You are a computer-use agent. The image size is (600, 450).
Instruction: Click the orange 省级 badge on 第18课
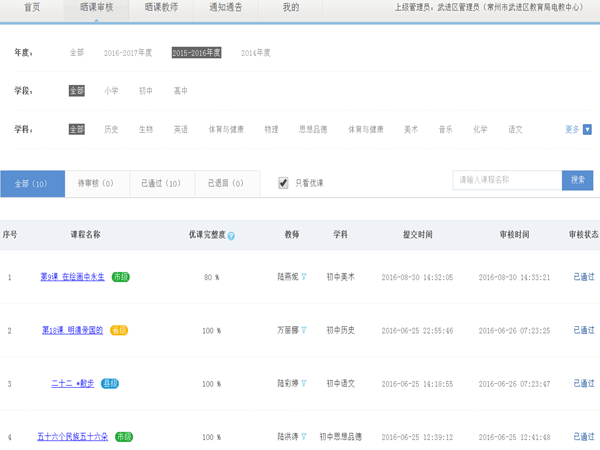click(119, 330)
